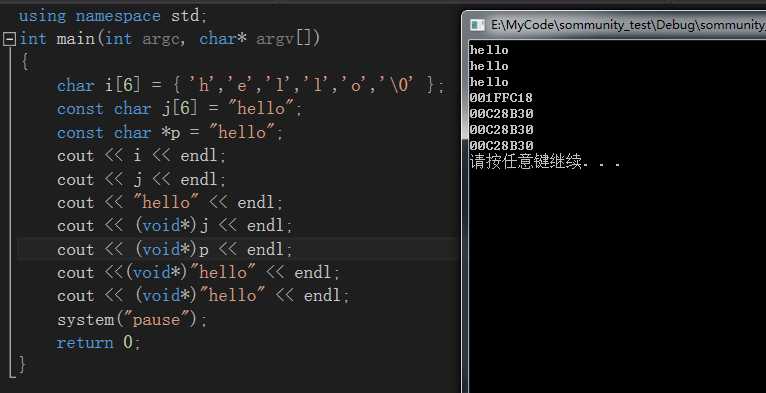Click the 'cout << i << endl;' line
Image resolution: width=766 pixels, height=393 pixels.
[x=142, y=156]
